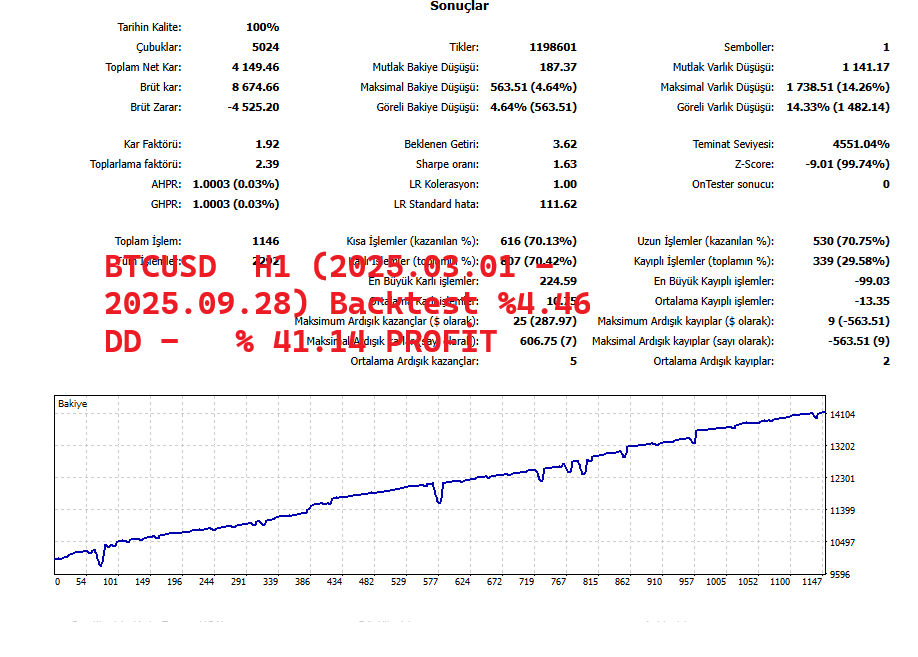The width and height of the screenshot is (918, 657).
Task: Click the 'Brüt kar:' label
Action: [x=160, y=87]
